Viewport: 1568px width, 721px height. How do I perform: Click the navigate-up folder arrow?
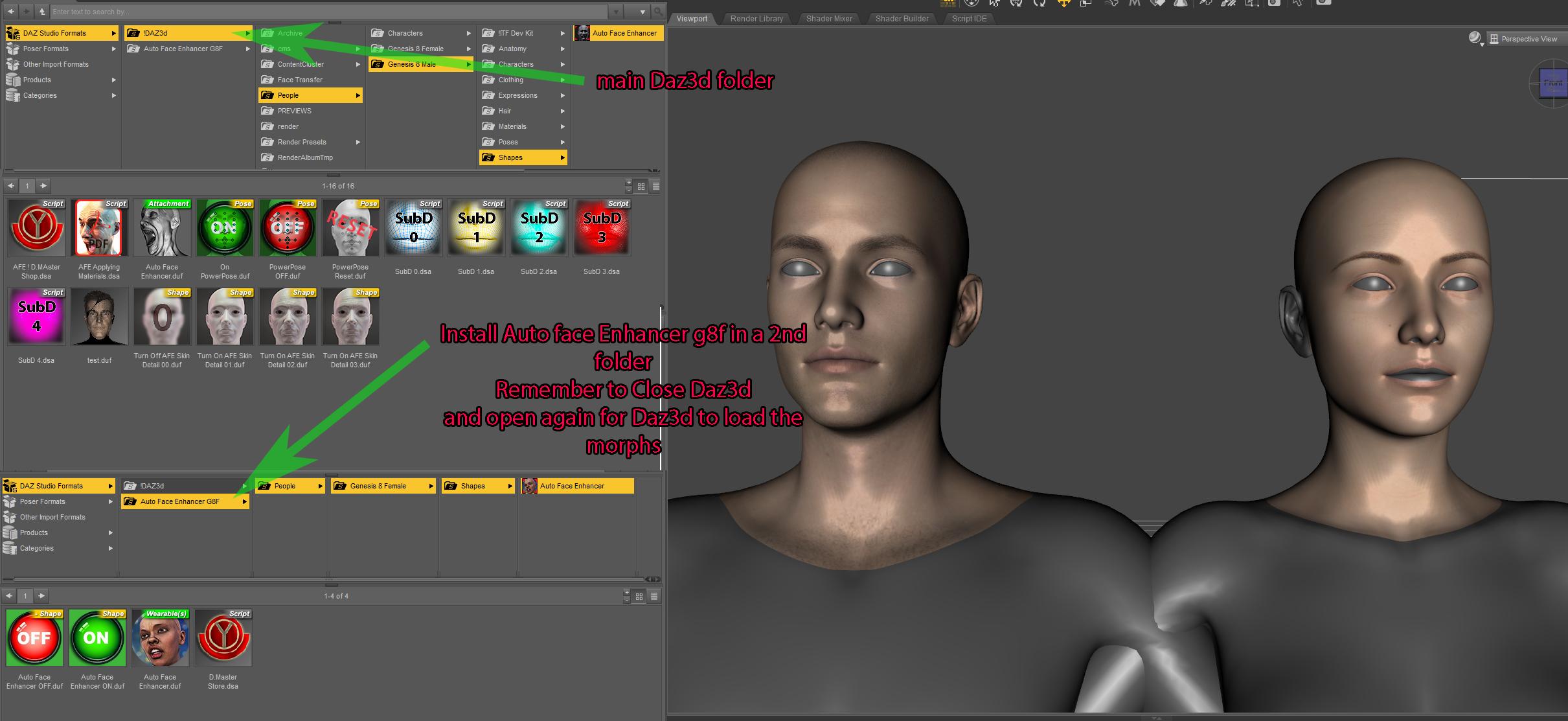[x=42, y=12]
